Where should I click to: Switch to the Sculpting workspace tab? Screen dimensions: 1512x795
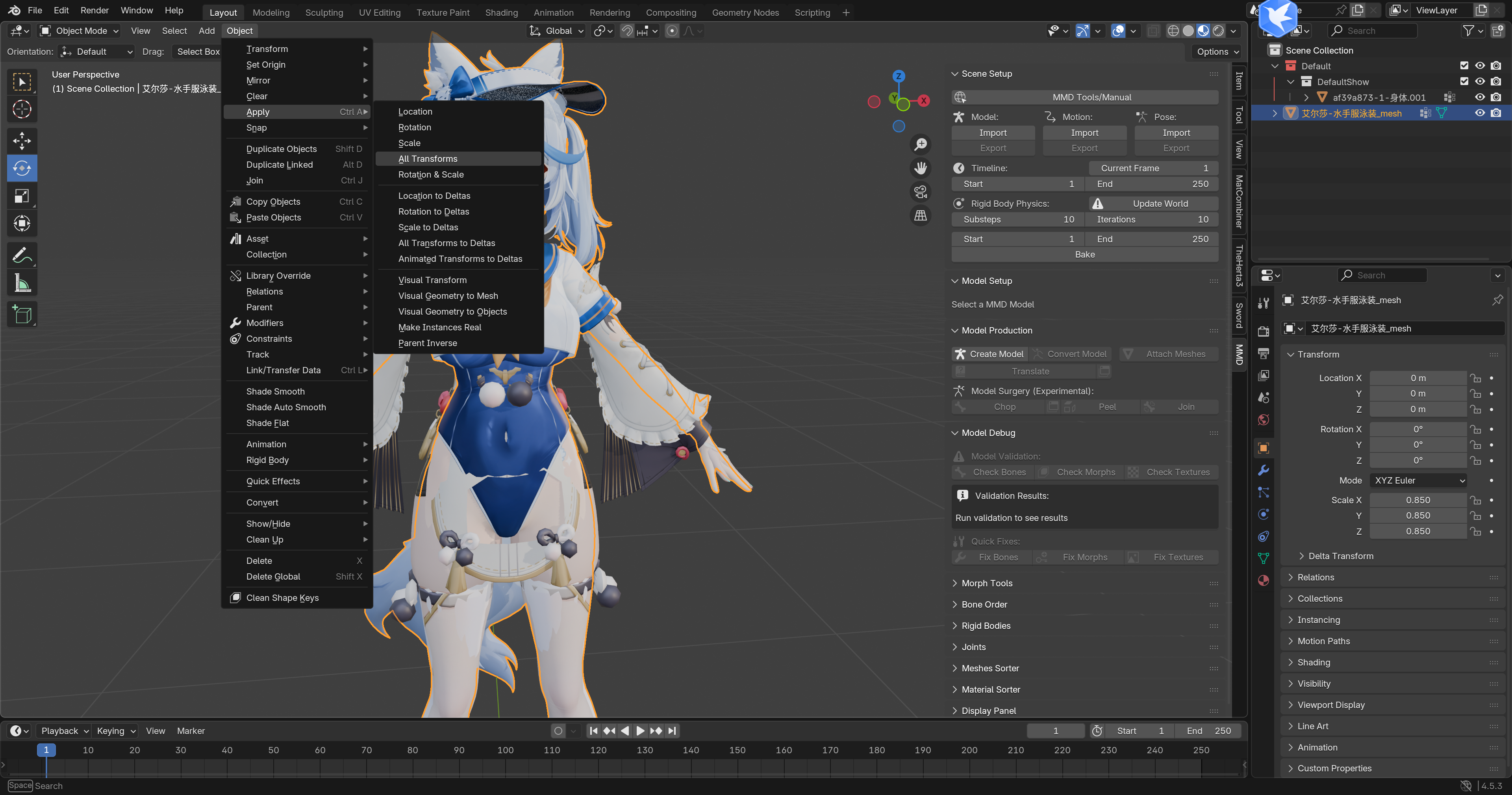coord(324,12)
